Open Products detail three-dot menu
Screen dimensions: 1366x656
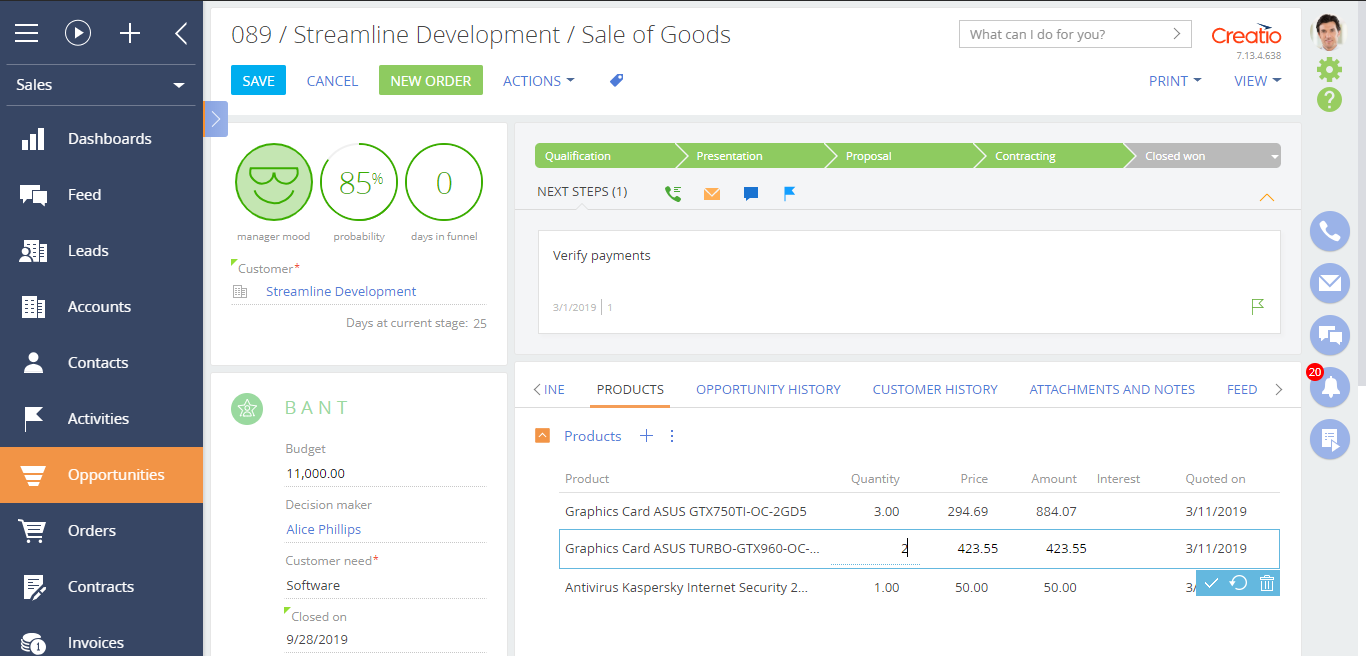(672, 436)
